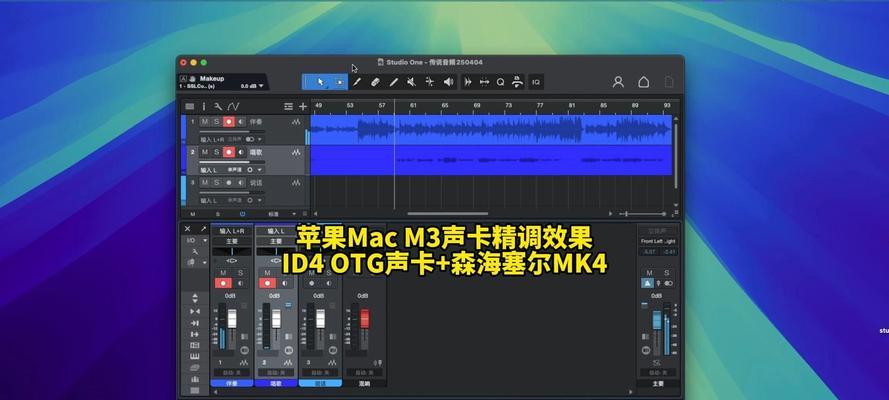The image size is (889, 400).
Task: Click the keyboard instruments icon in mixer sidebar
Action: pos(194,356)
